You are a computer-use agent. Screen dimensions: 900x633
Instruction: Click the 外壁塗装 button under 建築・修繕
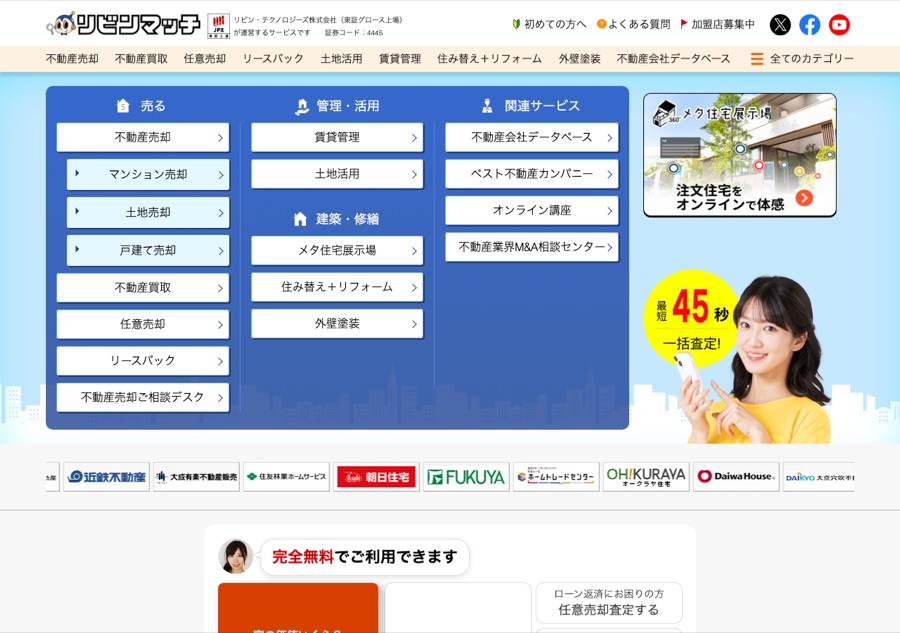[337, 324]
